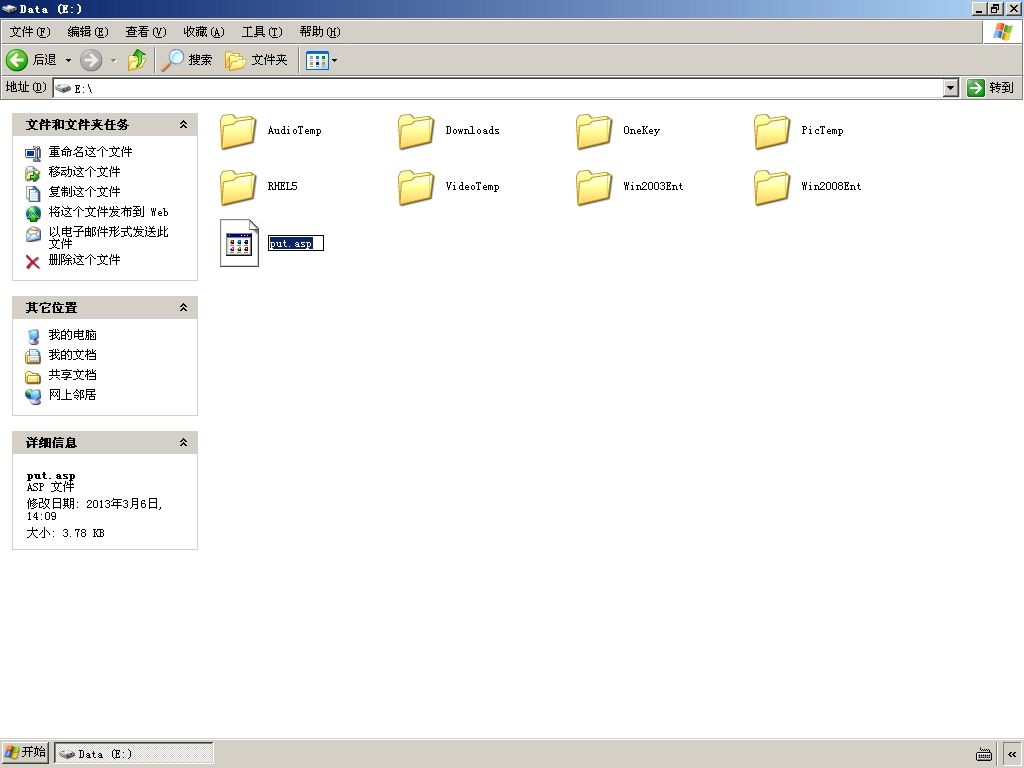Open the 编辑(E) menu
The height and width of the screenshot is (768, 1024).
point(88,32)
